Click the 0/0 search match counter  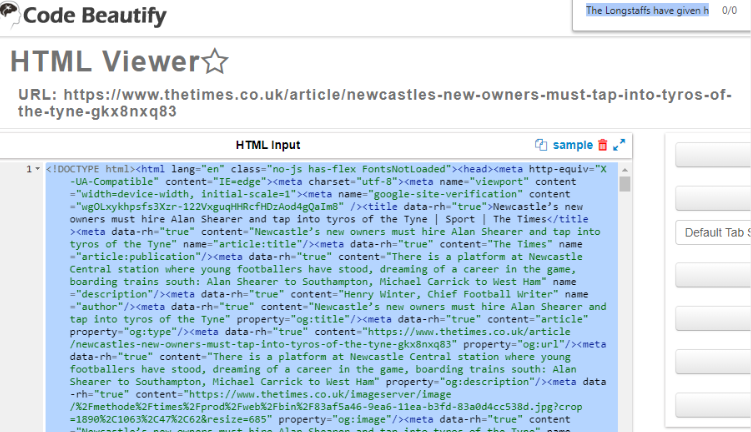coord(729,11)
